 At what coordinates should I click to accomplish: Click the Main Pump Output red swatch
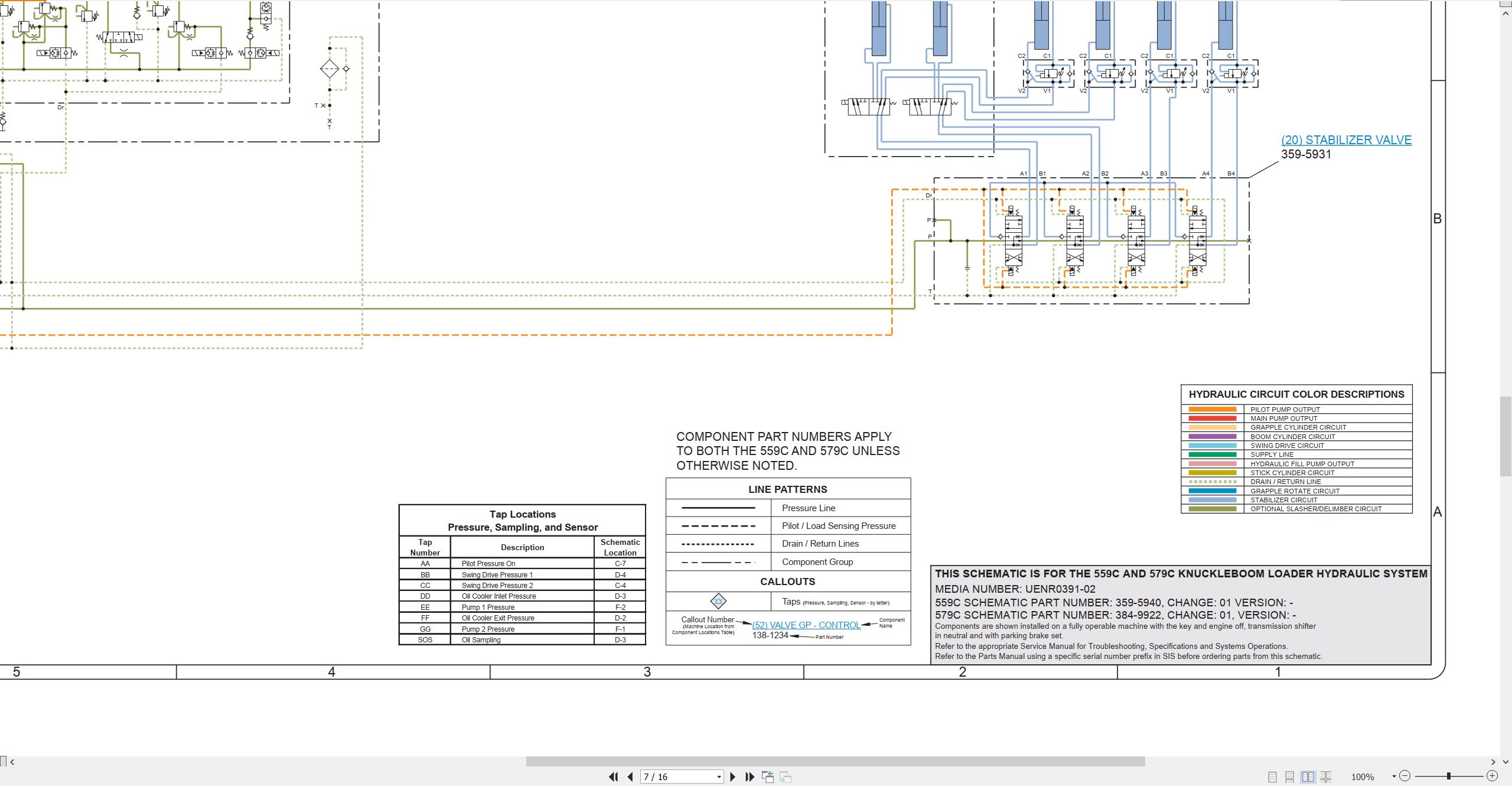[x=1212, y=418]
